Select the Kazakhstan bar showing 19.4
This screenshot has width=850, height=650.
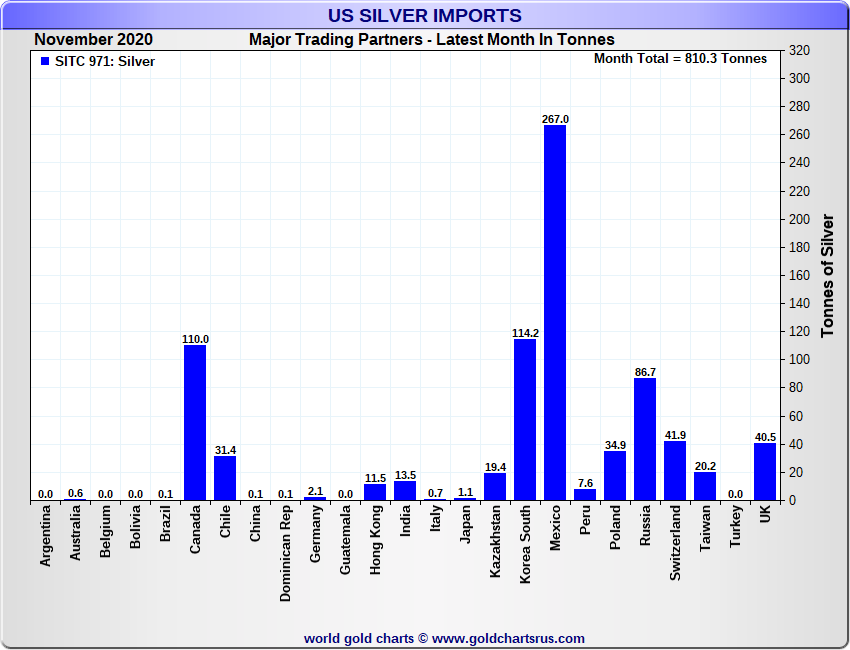495,486
